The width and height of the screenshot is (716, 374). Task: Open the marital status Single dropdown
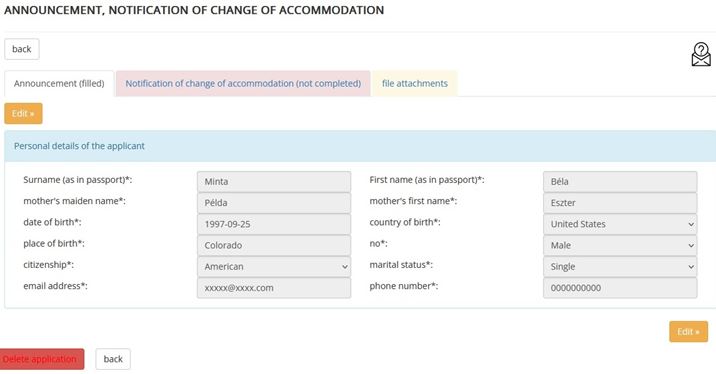[620, 267]
